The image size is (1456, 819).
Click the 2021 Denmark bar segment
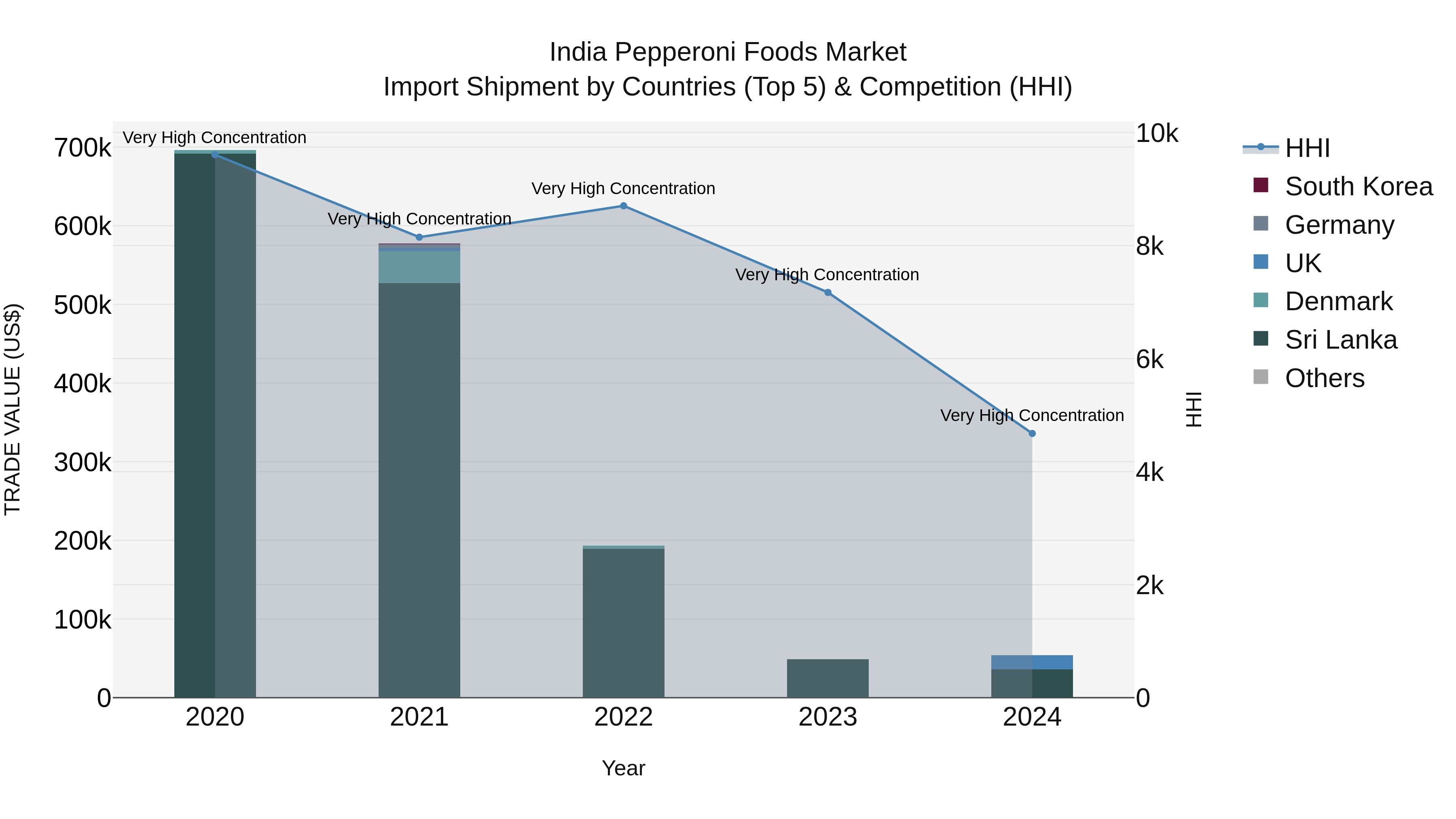419,267
